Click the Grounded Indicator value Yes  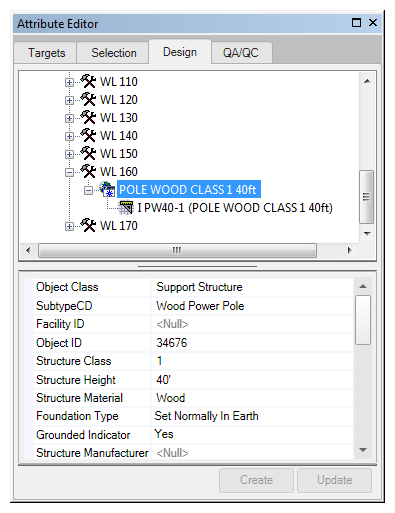[x=252, y=434]
